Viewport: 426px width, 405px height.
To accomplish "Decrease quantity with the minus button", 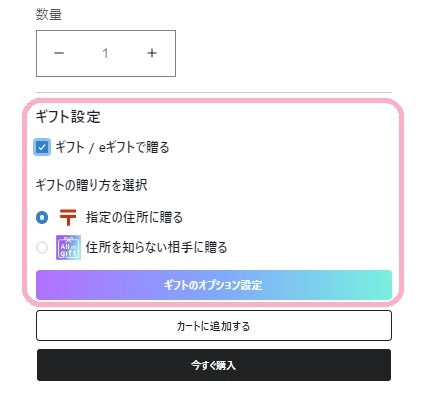I will tap(59, 53).
